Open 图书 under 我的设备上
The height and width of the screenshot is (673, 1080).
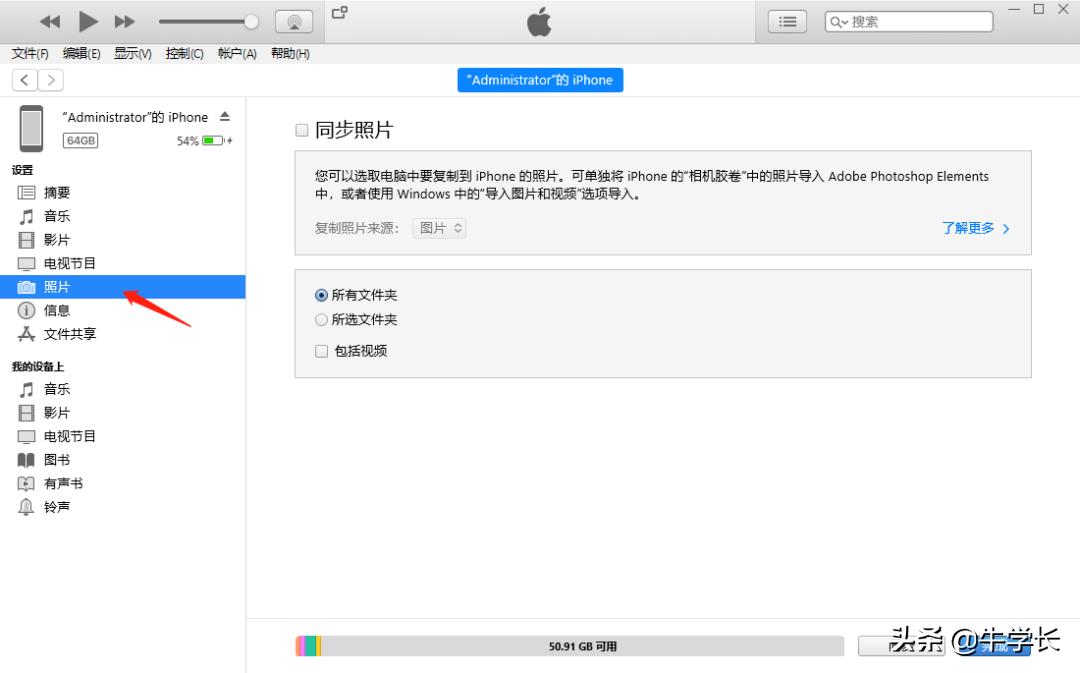pyautogui.click(x=57, y=460)
